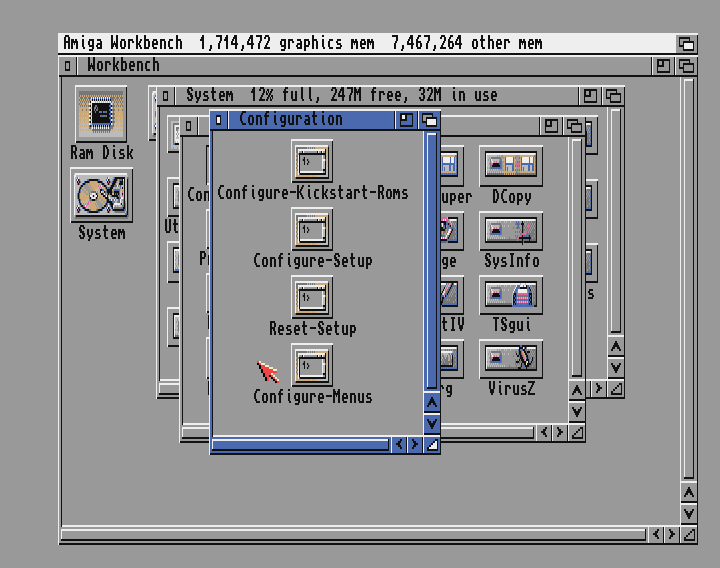Click Workbench window scroll down arrow

pos(689,513)
